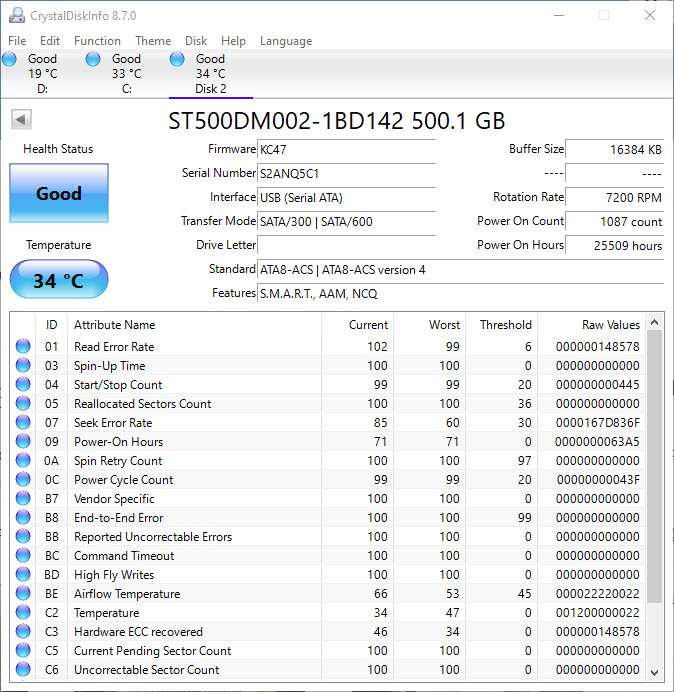674x692 pixels.
Task: Open the Language menu
Action: point(286,41)
